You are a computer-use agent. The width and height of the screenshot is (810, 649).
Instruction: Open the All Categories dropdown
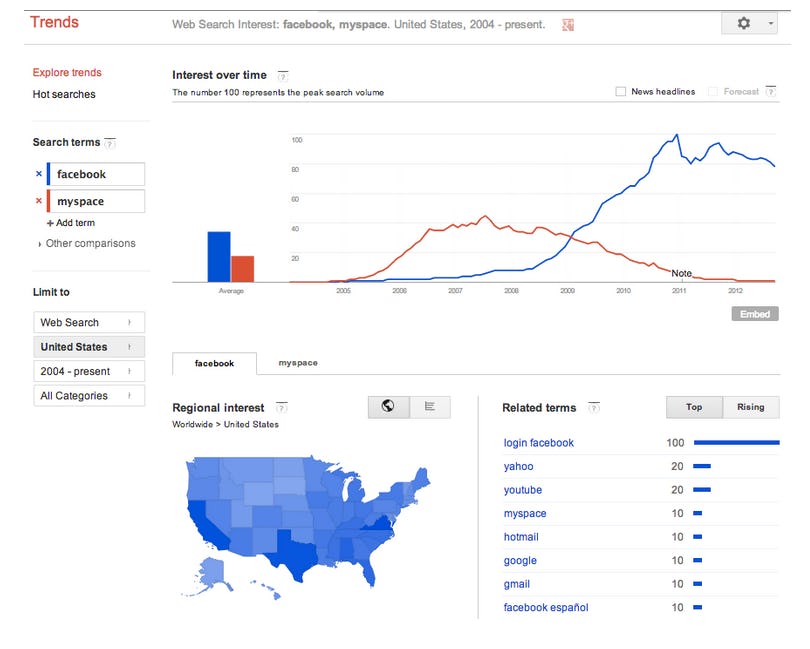click(x=88, y=395)
